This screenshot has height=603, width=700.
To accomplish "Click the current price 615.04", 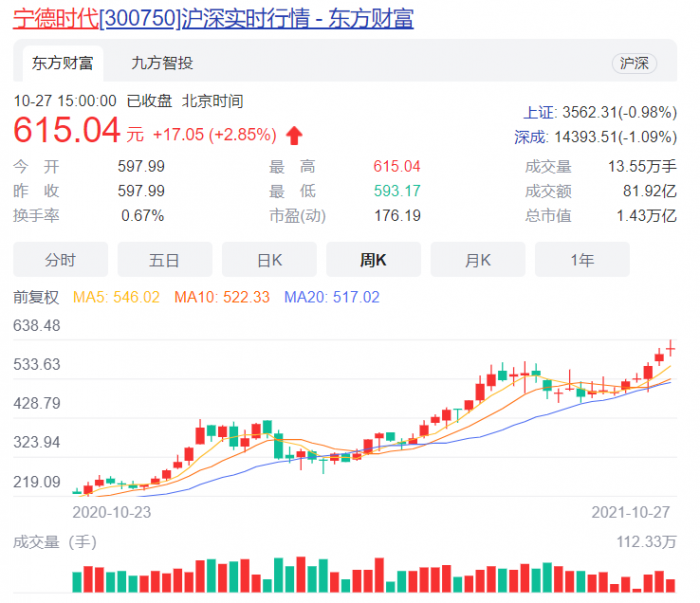I will click(67, 130).
